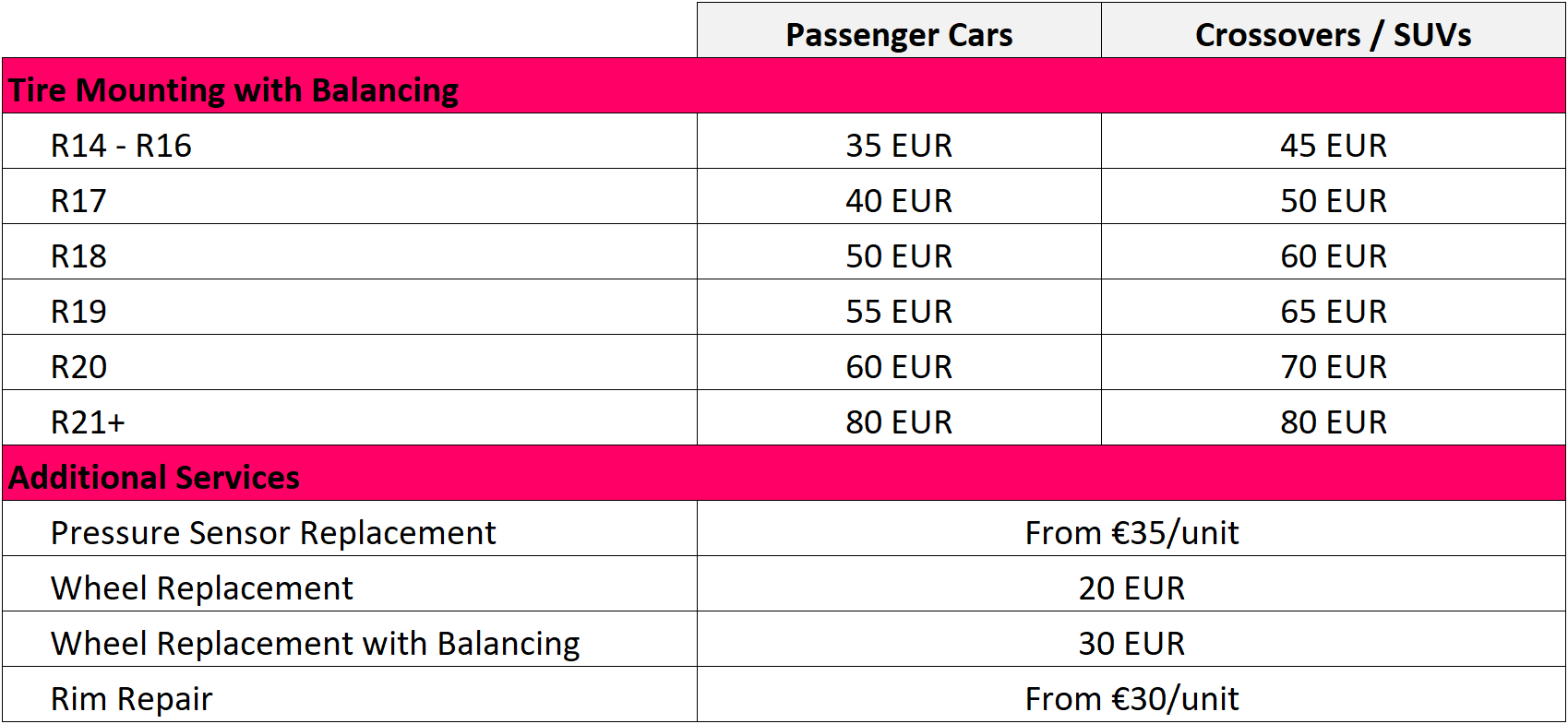
Task: Select the Crossovers / SUVs column header
Action: pos(1334,30)
